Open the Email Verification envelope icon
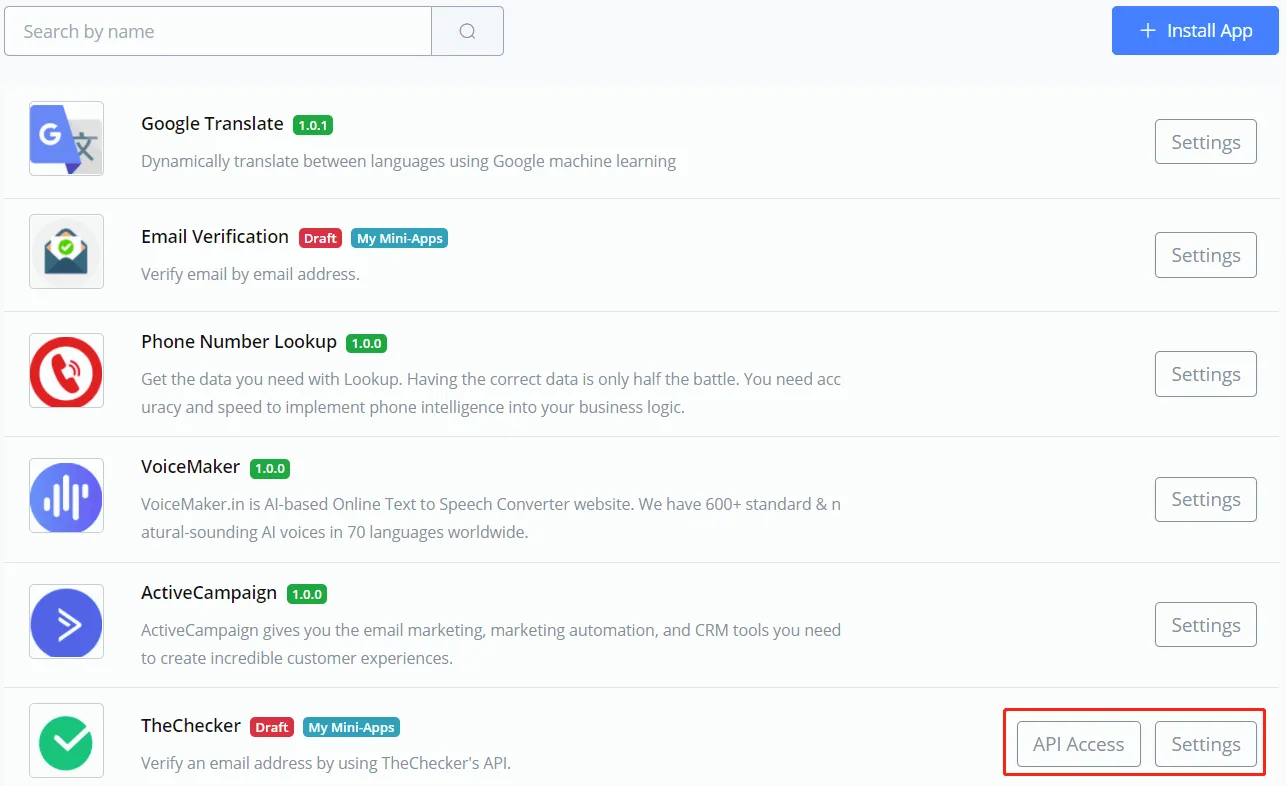This screenshot has height=786, width=1286. click(66, 251)
